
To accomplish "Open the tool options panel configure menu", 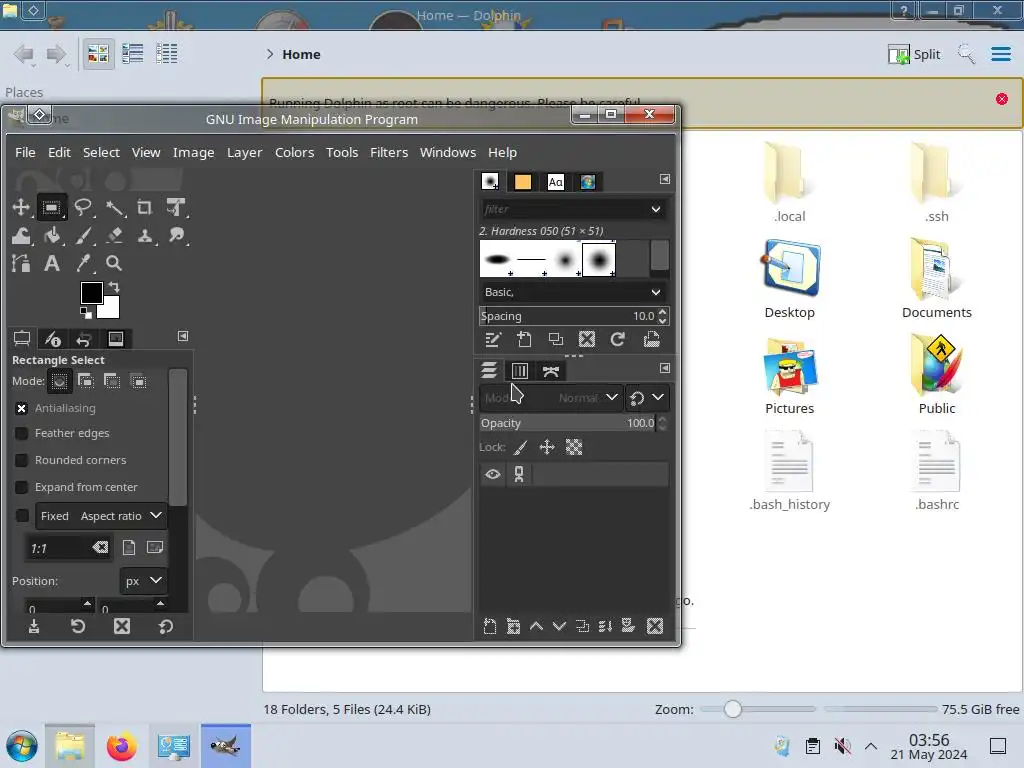I will tap(183, 336).
